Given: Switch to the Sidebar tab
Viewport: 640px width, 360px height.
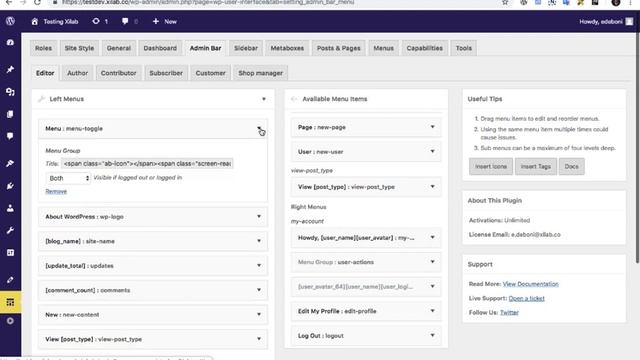Looking at the screenshot, I should (x=246, y=48).
